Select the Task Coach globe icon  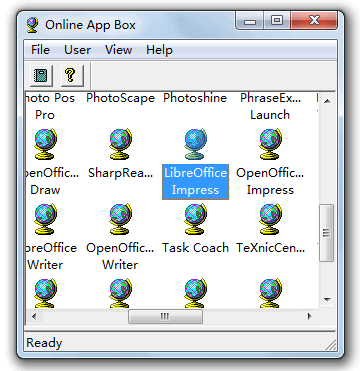click(x=195, y=219)
